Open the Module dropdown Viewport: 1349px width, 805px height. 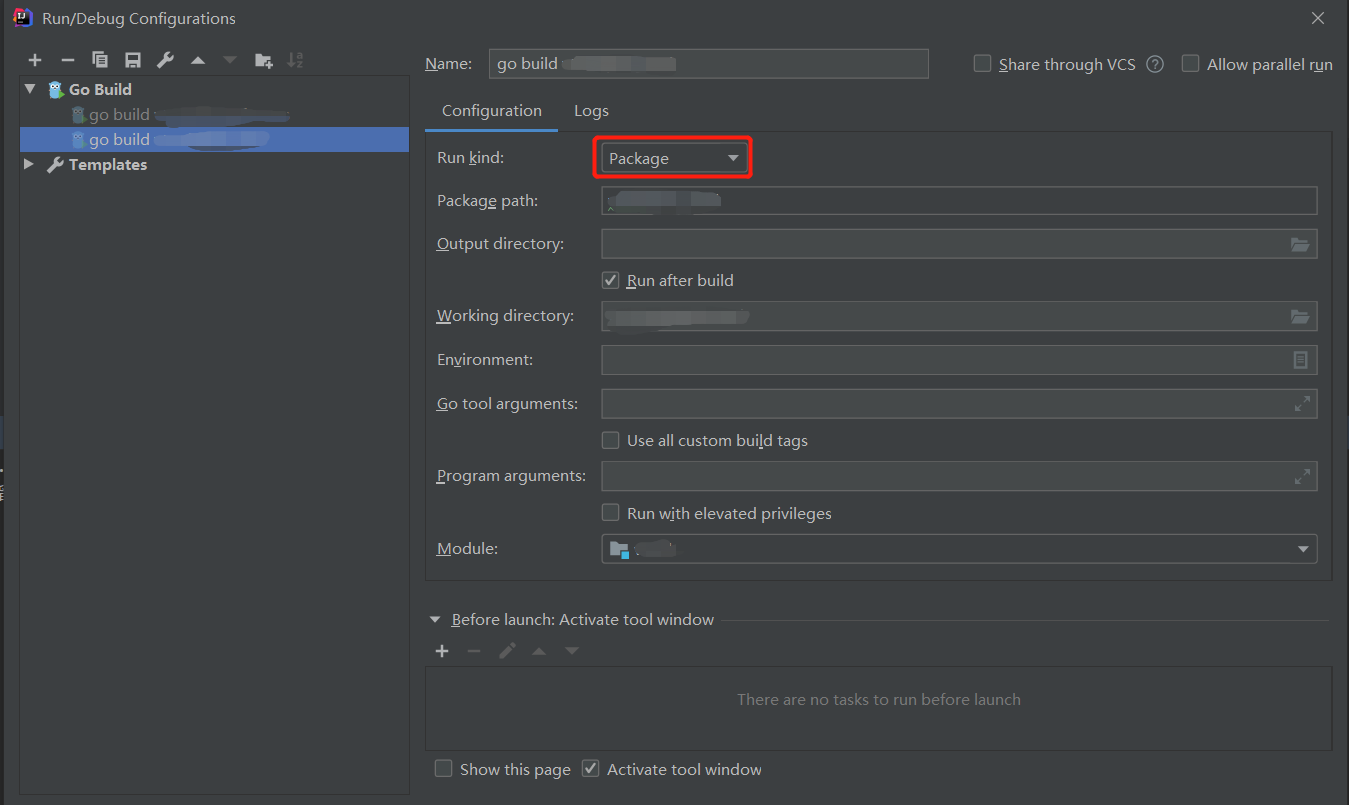point(1303,548)
